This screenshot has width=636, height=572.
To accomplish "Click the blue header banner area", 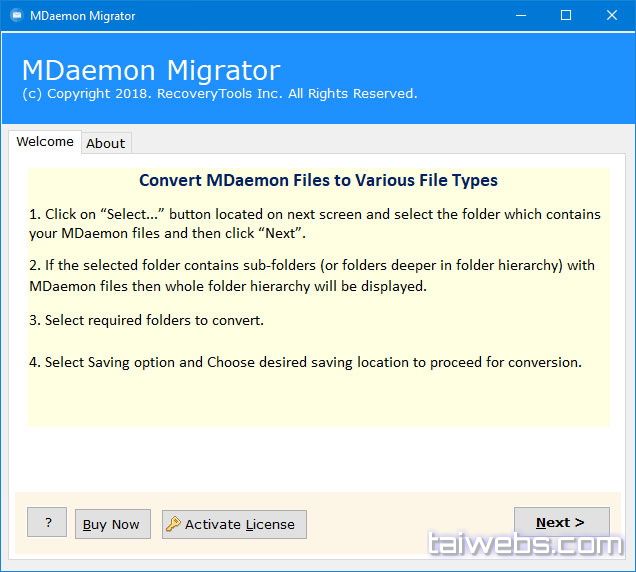I will coord(520,78).
